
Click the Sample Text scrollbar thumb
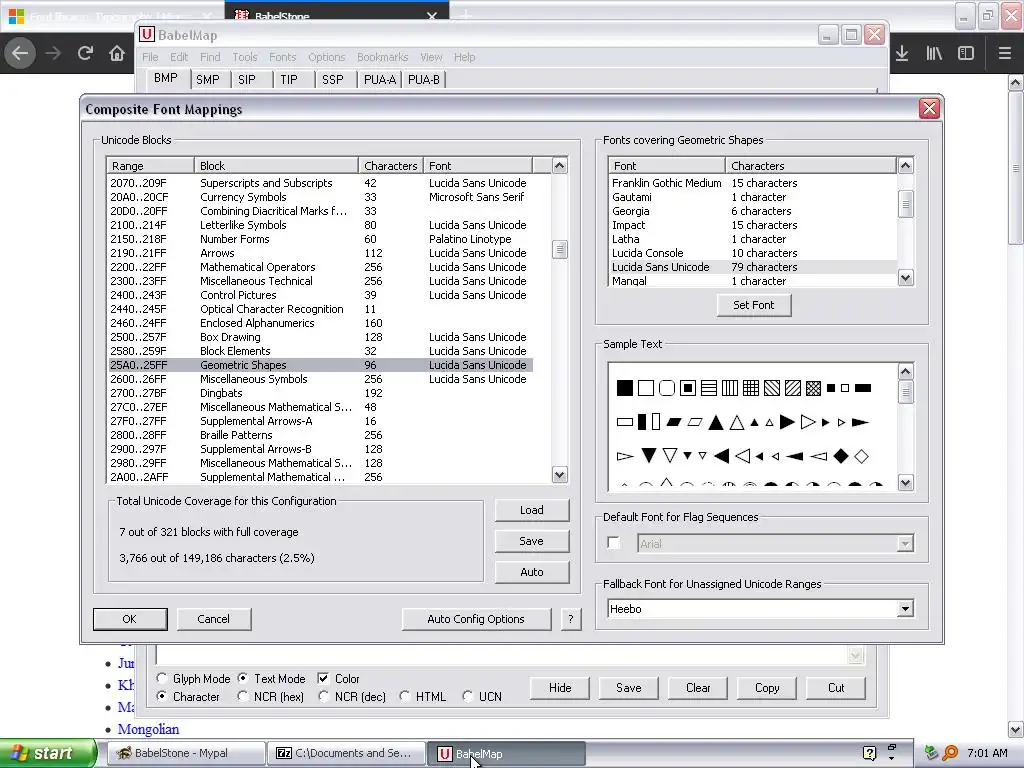pyautogui.click(x=905, y=392)
